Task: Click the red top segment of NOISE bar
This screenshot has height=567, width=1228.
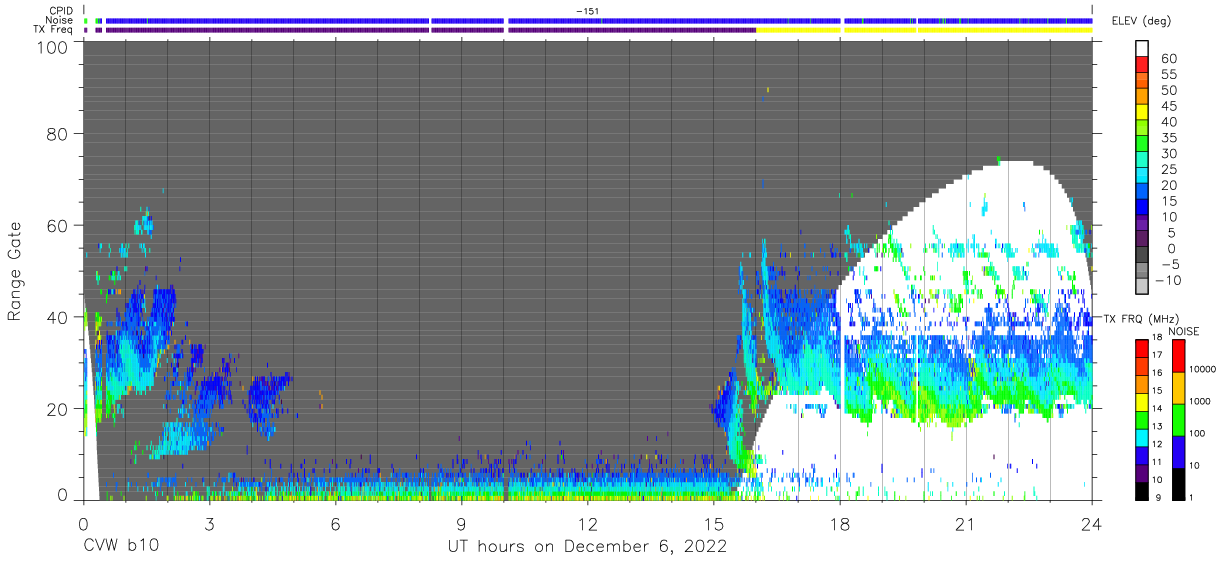Action: 1177,355
